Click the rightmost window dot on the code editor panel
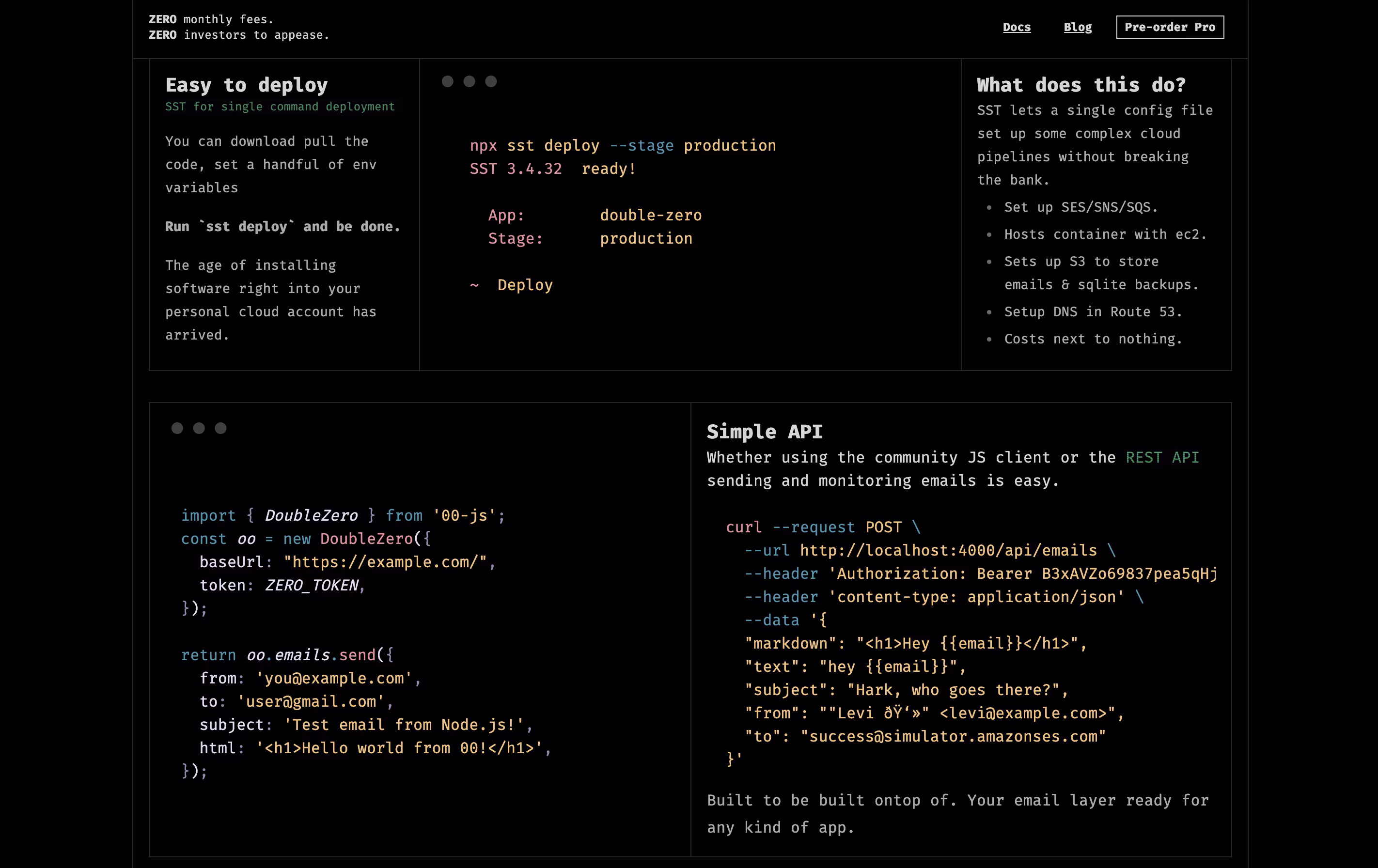 [x=221, y=428]
